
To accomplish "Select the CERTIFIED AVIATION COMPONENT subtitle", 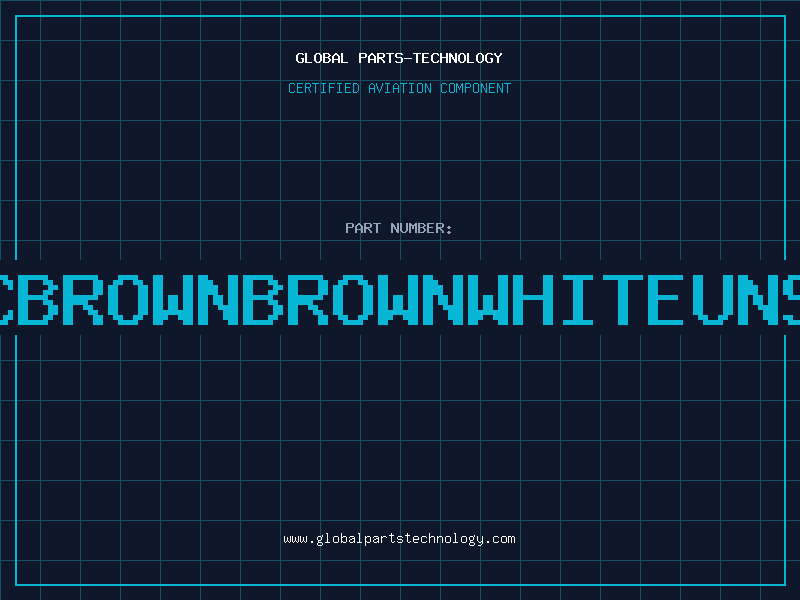I will pos(399,88).
